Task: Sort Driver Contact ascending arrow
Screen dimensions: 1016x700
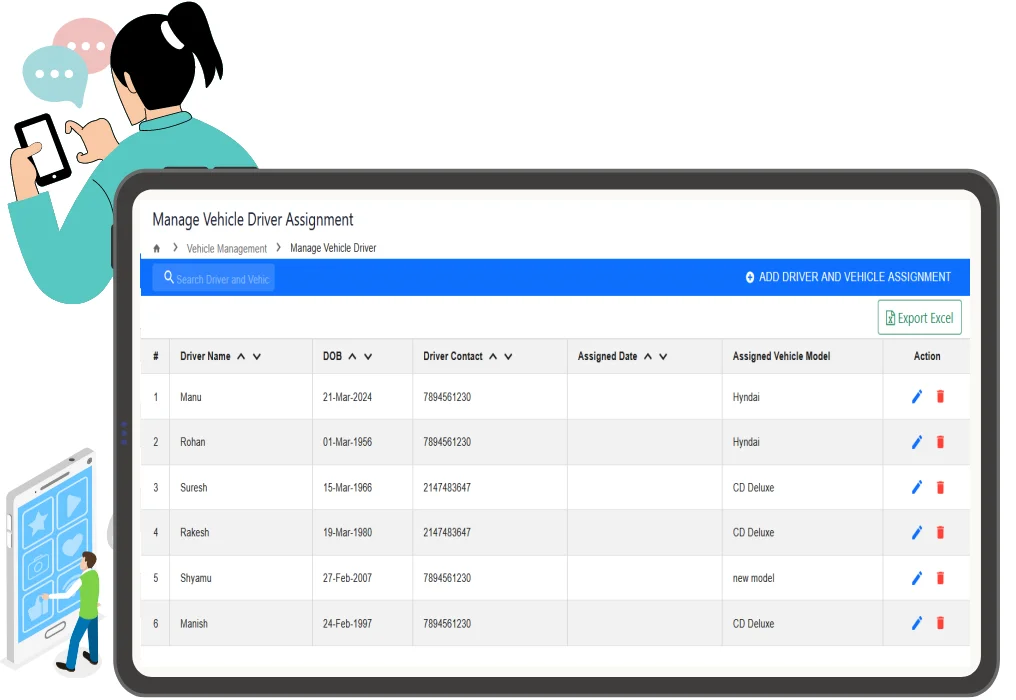Action: pos(493,356)
